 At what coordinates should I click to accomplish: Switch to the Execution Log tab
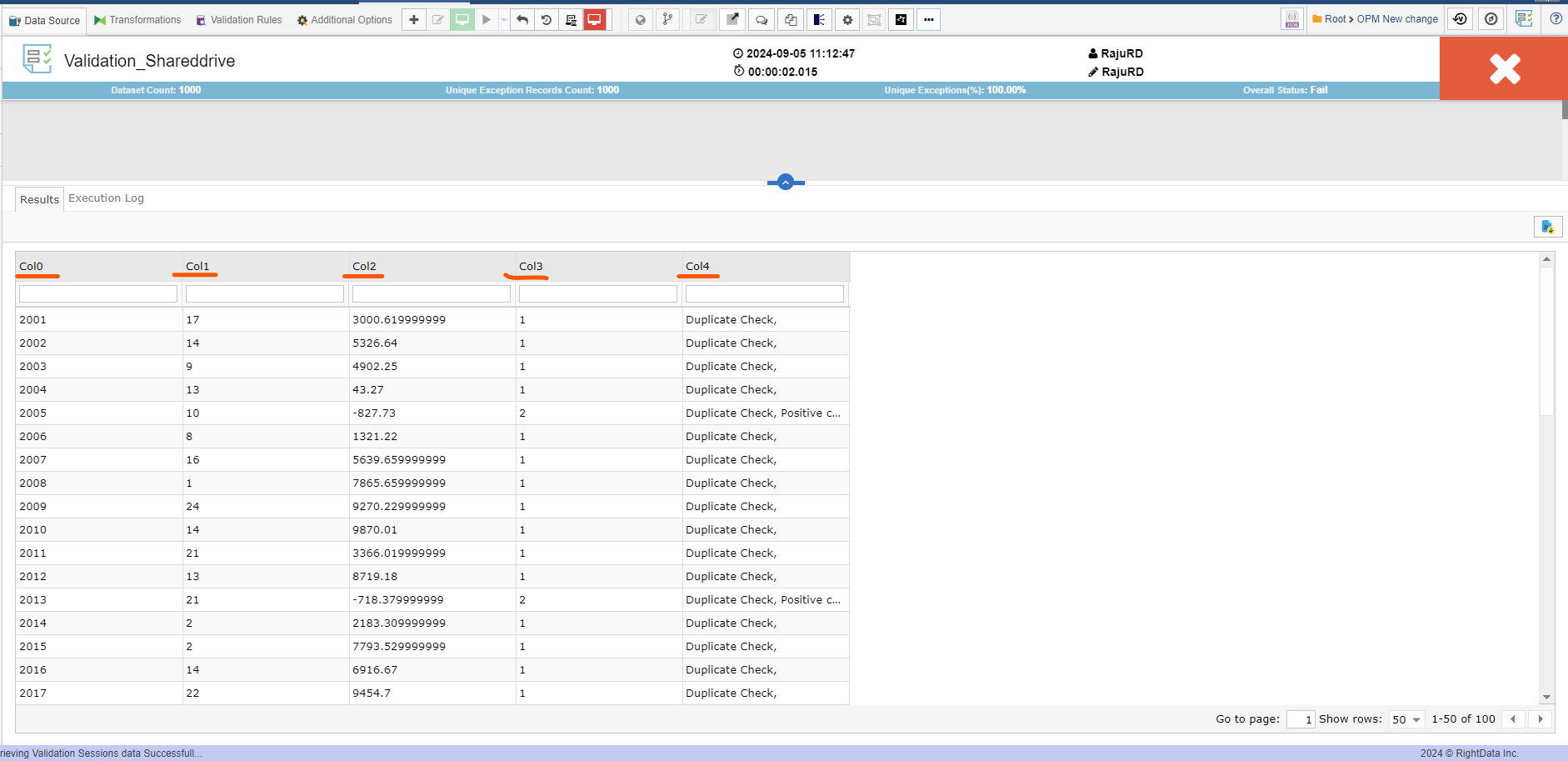point(106,198)
